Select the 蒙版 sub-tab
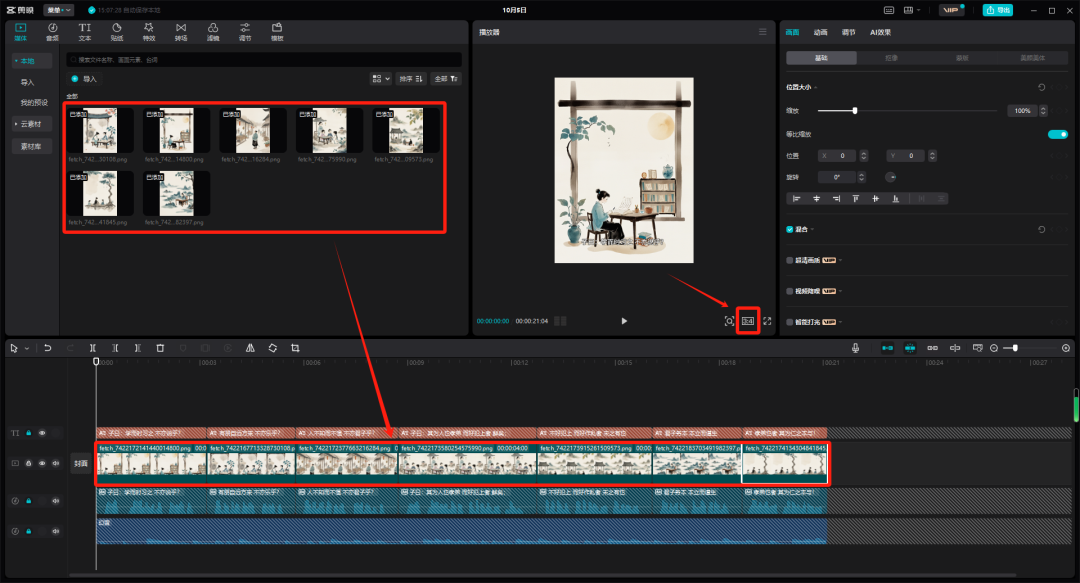 coord(962,58)
